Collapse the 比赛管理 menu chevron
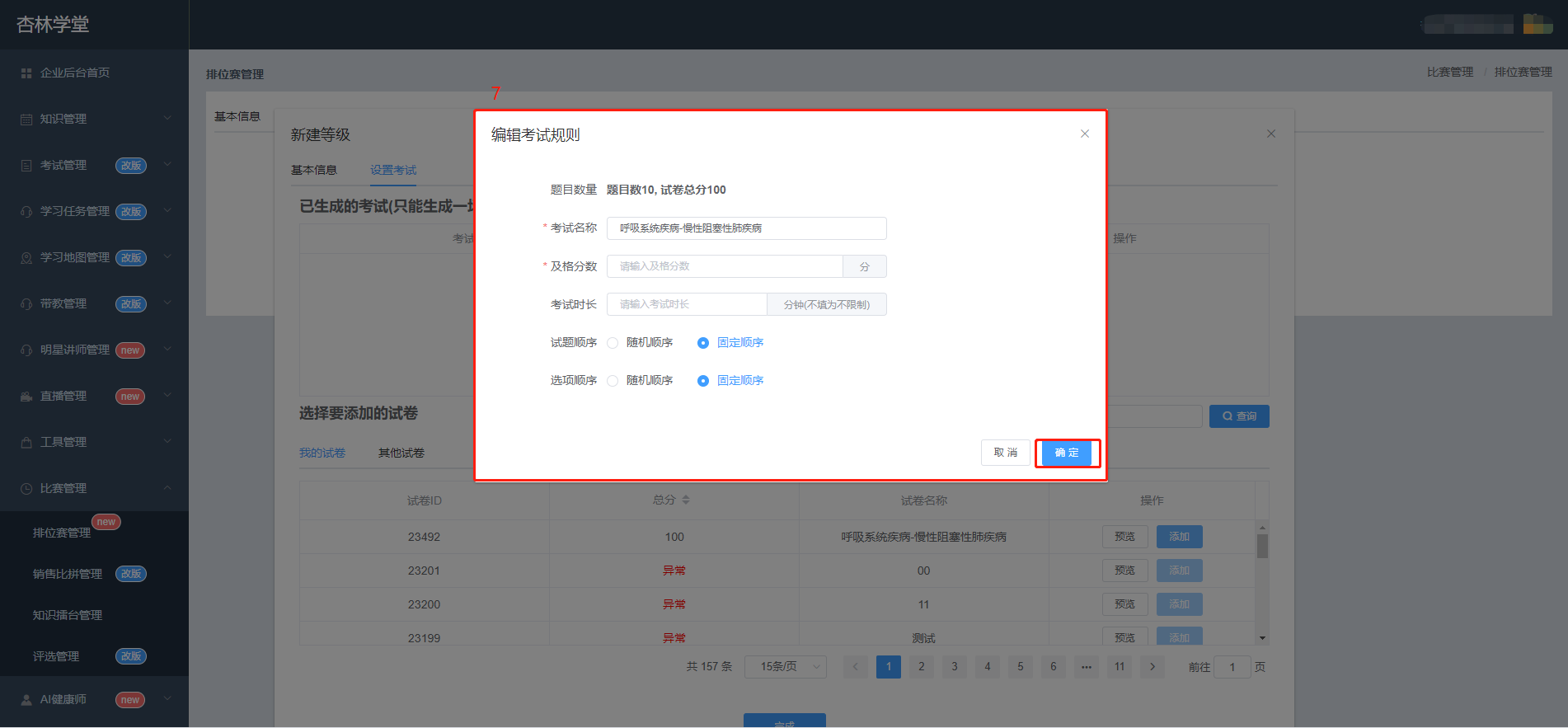 [167, 488]
